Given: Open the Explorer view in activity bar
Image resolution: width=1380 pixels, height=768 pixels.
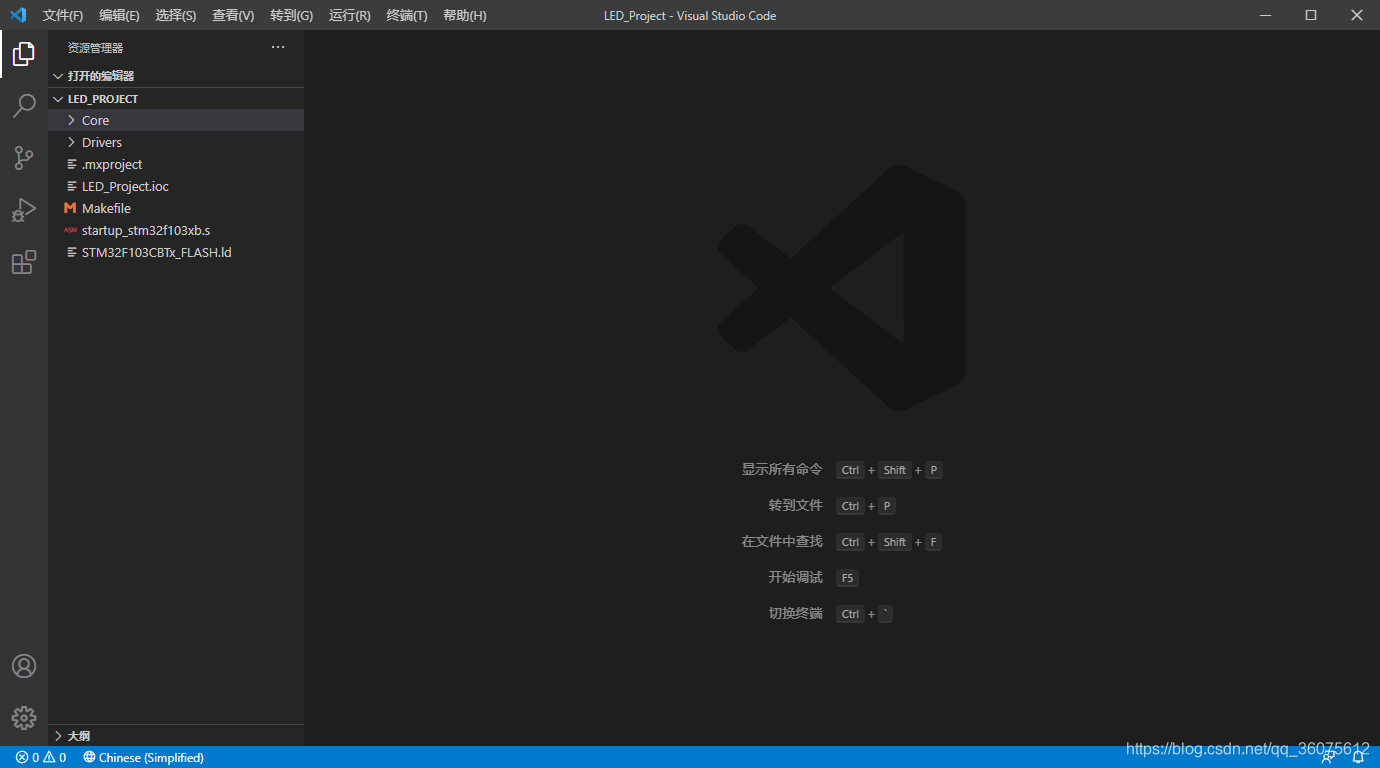Looking at the screenshot, I should [x=24, y=54].
